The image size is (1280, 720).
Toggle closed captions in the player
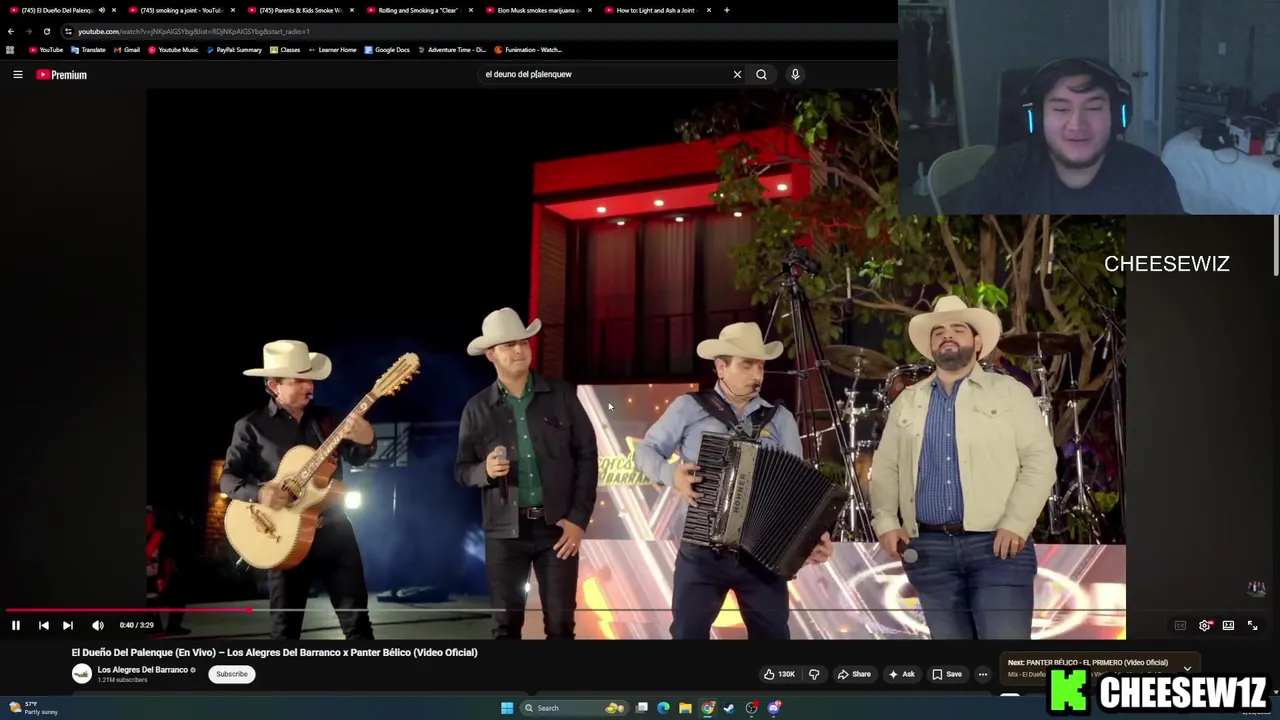(1180, 625)
